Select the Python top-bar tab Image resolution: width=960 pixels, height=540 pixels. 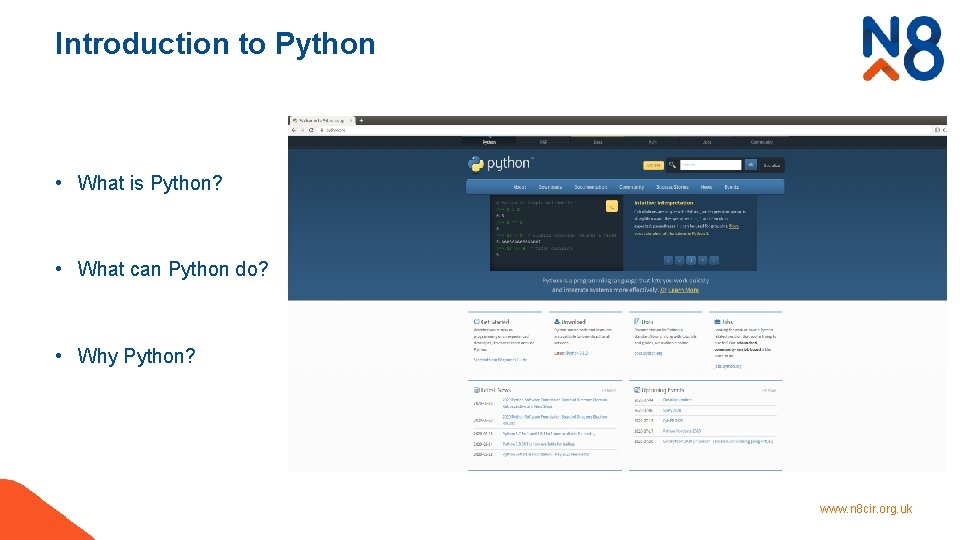click(489, 142)
